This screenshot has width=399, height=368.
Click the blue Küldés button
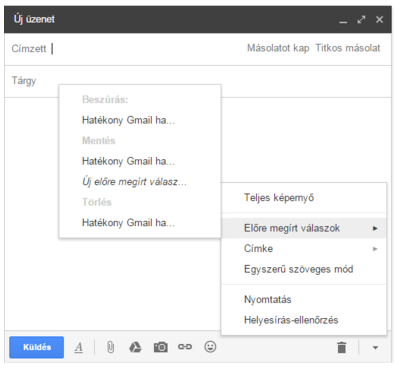[x=37, y=347]
